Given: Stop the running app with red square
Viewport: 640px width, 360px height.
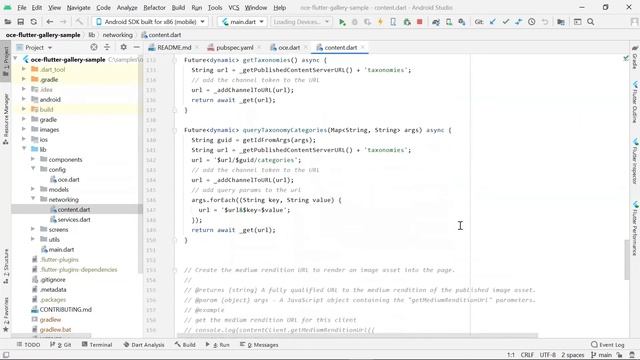Looking at the screenshot, I should click(419, 22).
